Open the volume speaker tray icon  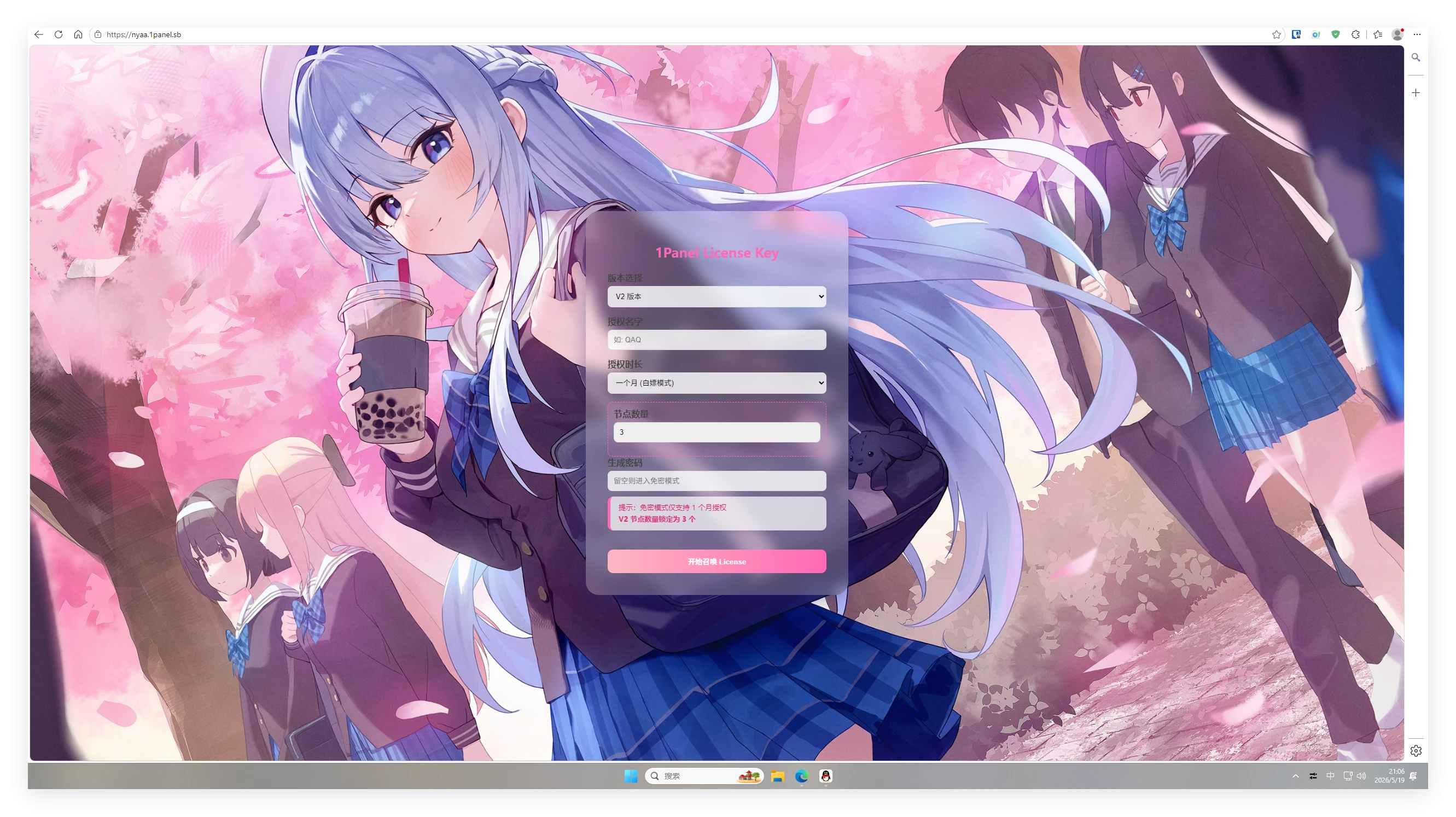click(x=1361, y=776)
